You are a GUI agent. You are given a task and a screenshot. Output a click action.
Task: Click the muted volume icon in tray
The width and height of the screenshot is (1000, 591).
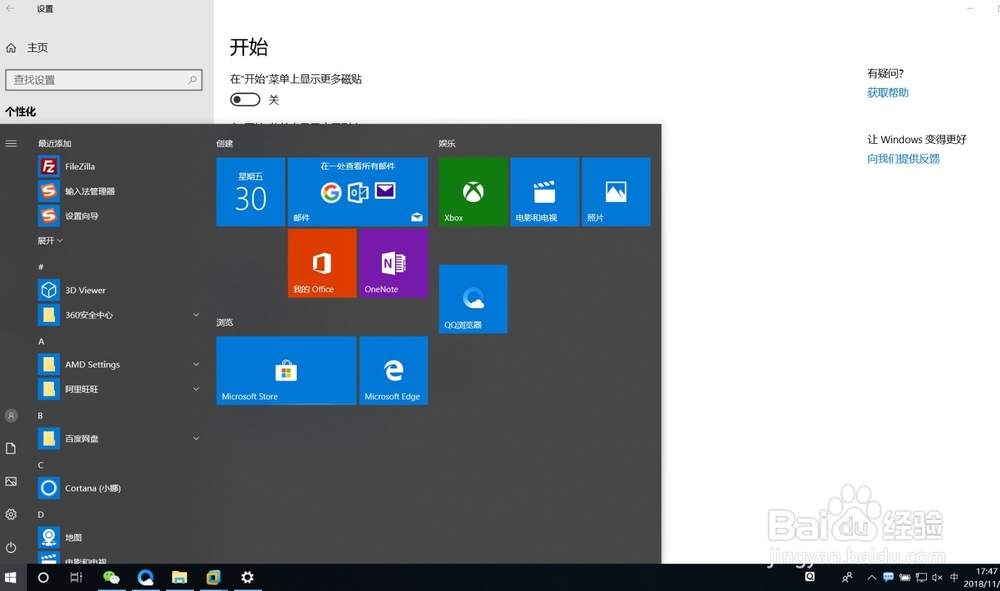938,578
